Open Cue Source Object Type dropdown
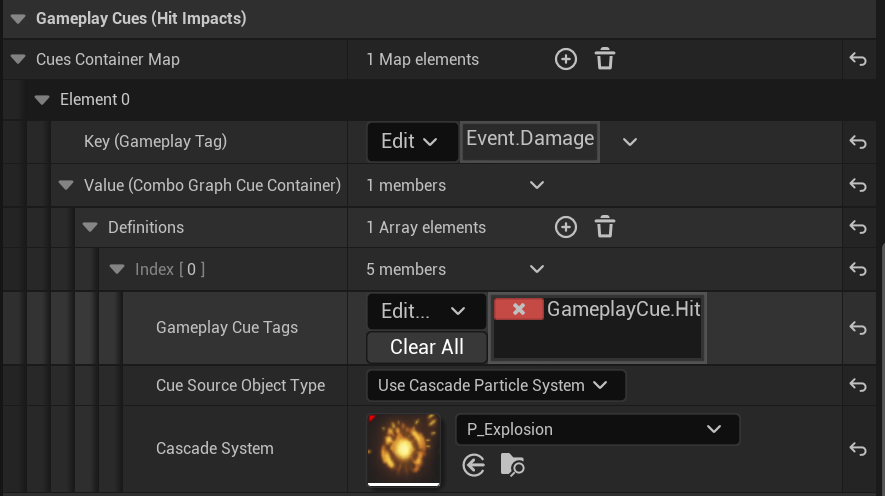Screen dimensions: 885x496 (495, 385)
